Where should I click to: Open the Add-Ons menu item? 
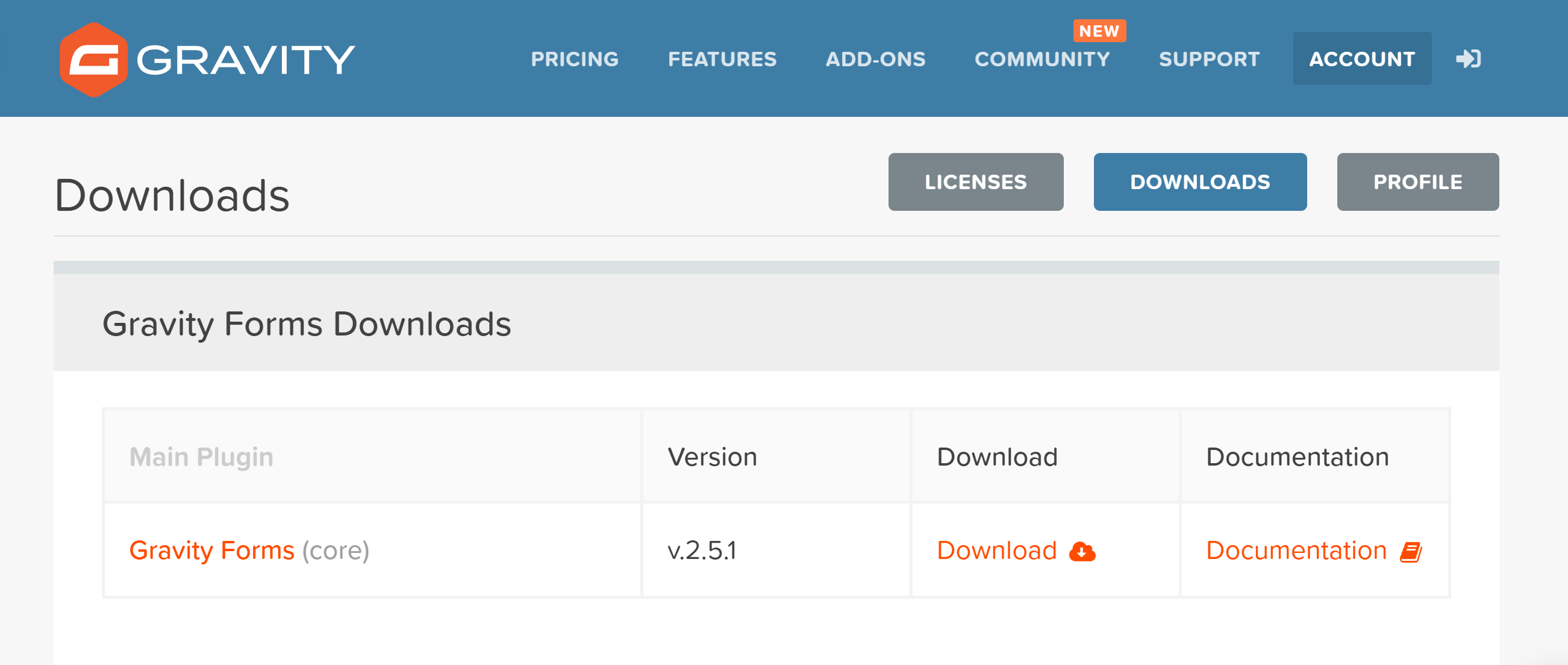pyautogui.click(x=875, y=59)
